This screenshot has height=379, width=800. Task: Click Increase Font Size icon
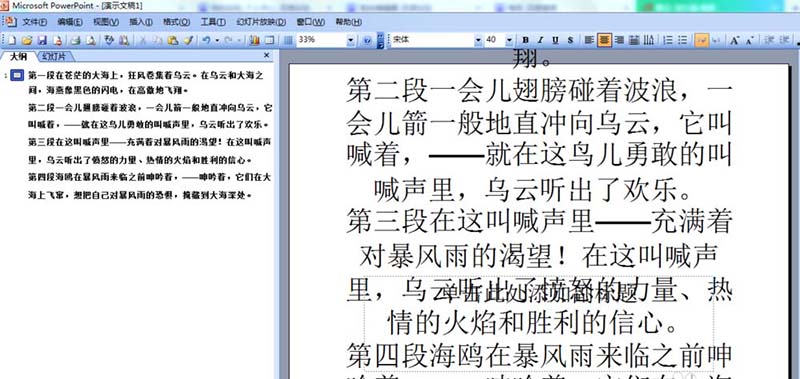point(735,40)
